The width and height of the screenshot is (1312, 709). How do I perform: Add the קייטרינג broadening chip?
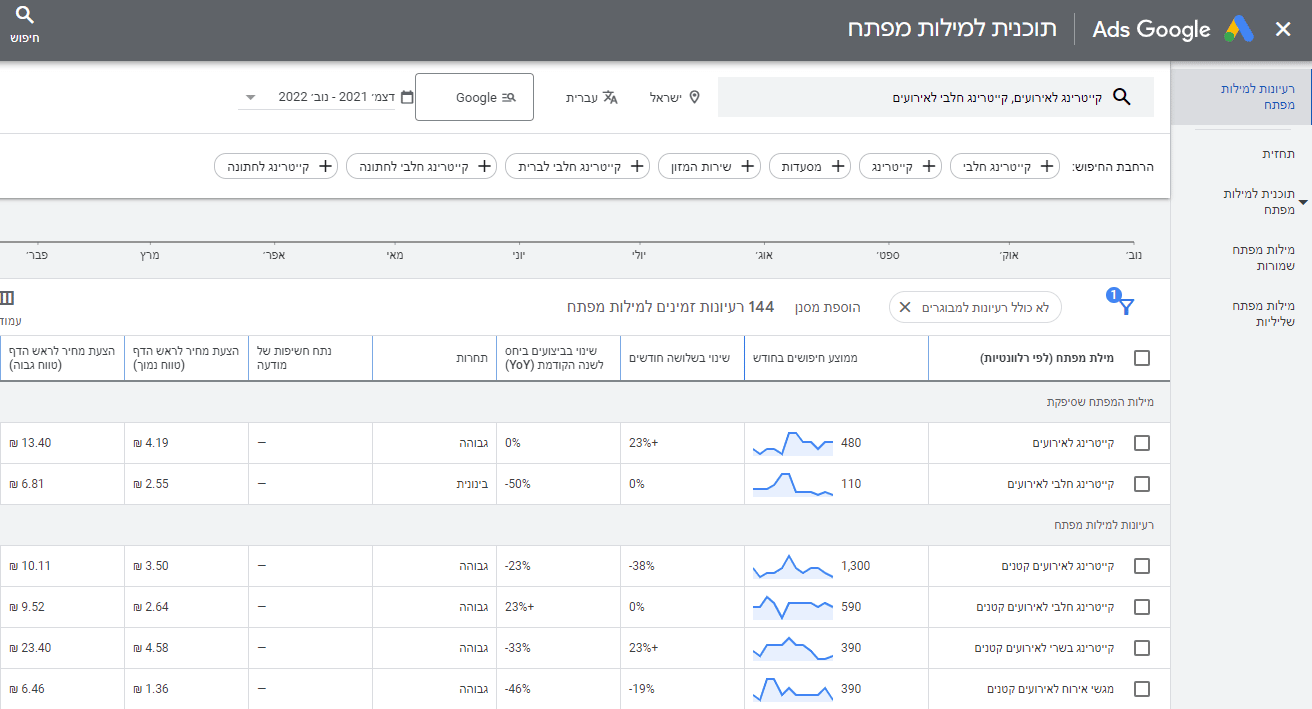tap(900, 166)
